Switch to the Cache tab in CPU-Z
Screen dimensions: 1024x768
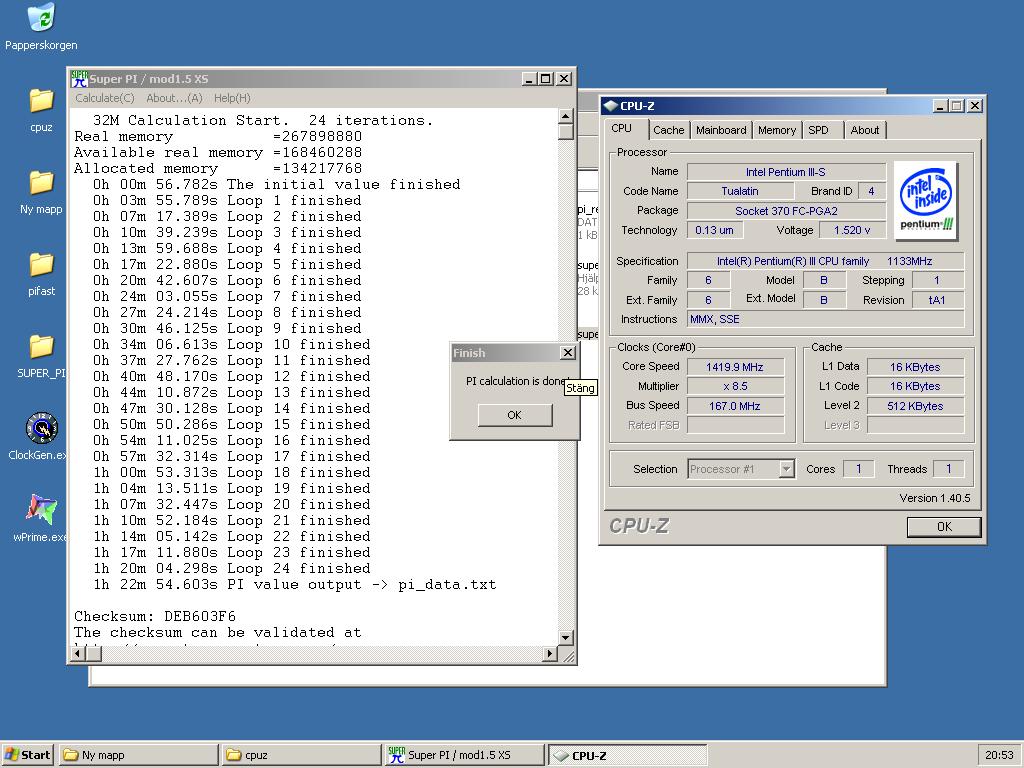(669, 130)
